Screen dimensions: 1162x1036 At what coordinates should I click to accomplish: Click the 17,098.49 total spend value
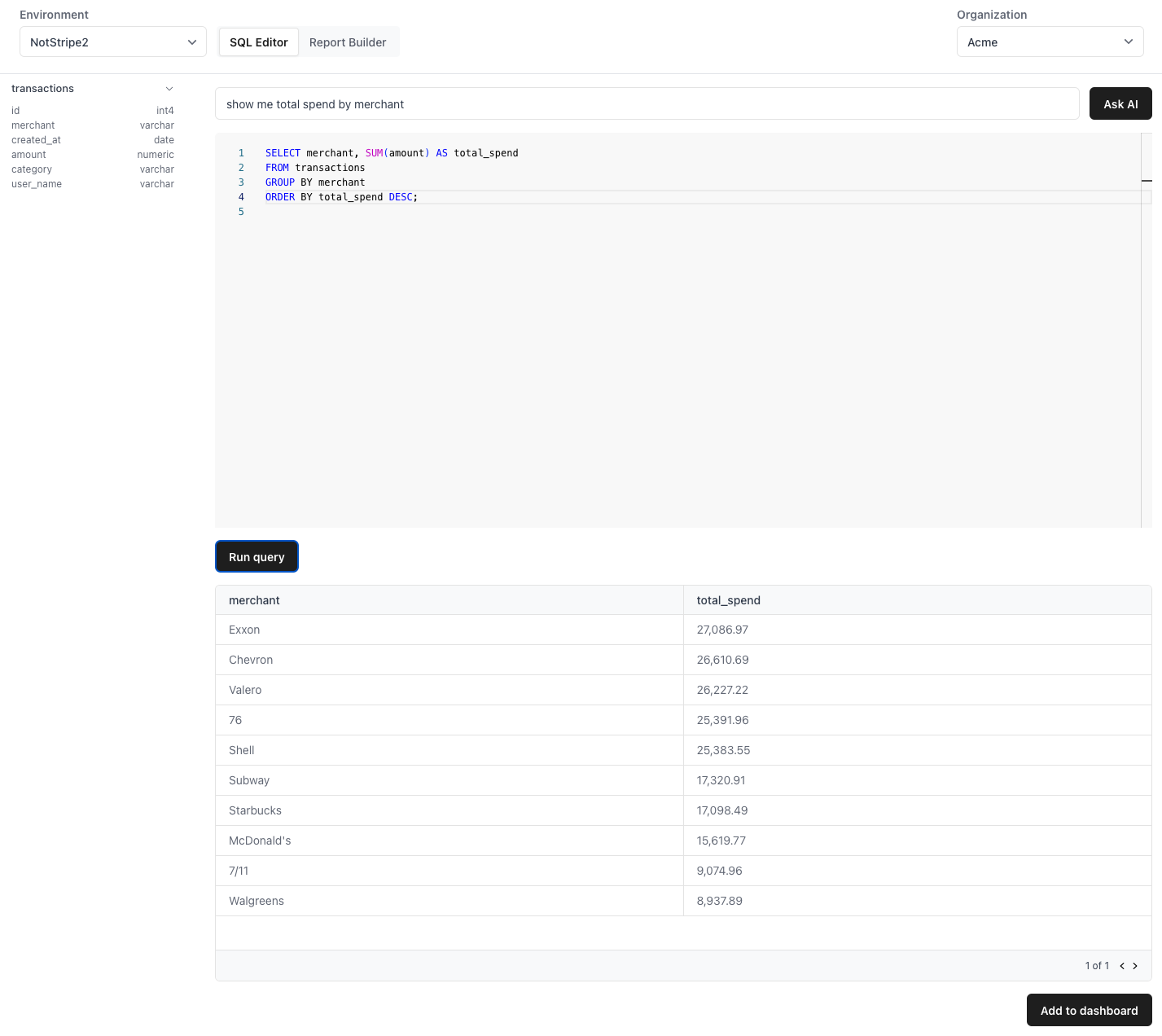click(x=722, y=810)
